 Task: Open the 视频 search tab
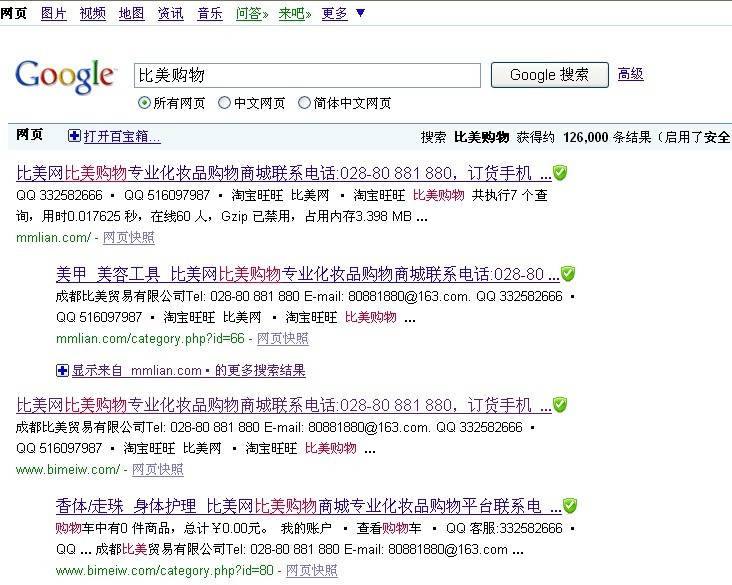[x=92, y=14]
